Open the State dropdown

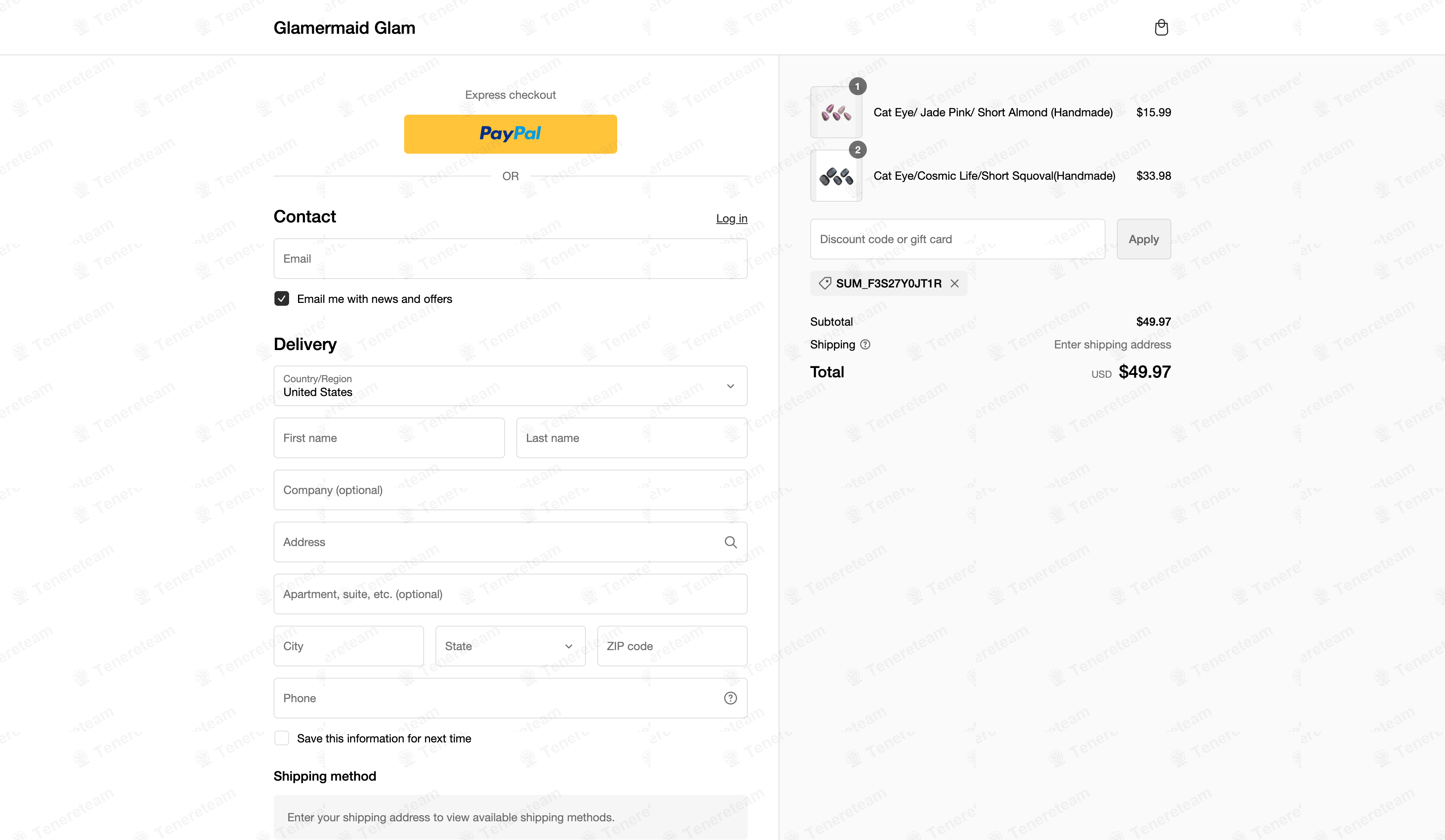click(x=510, y=646)
